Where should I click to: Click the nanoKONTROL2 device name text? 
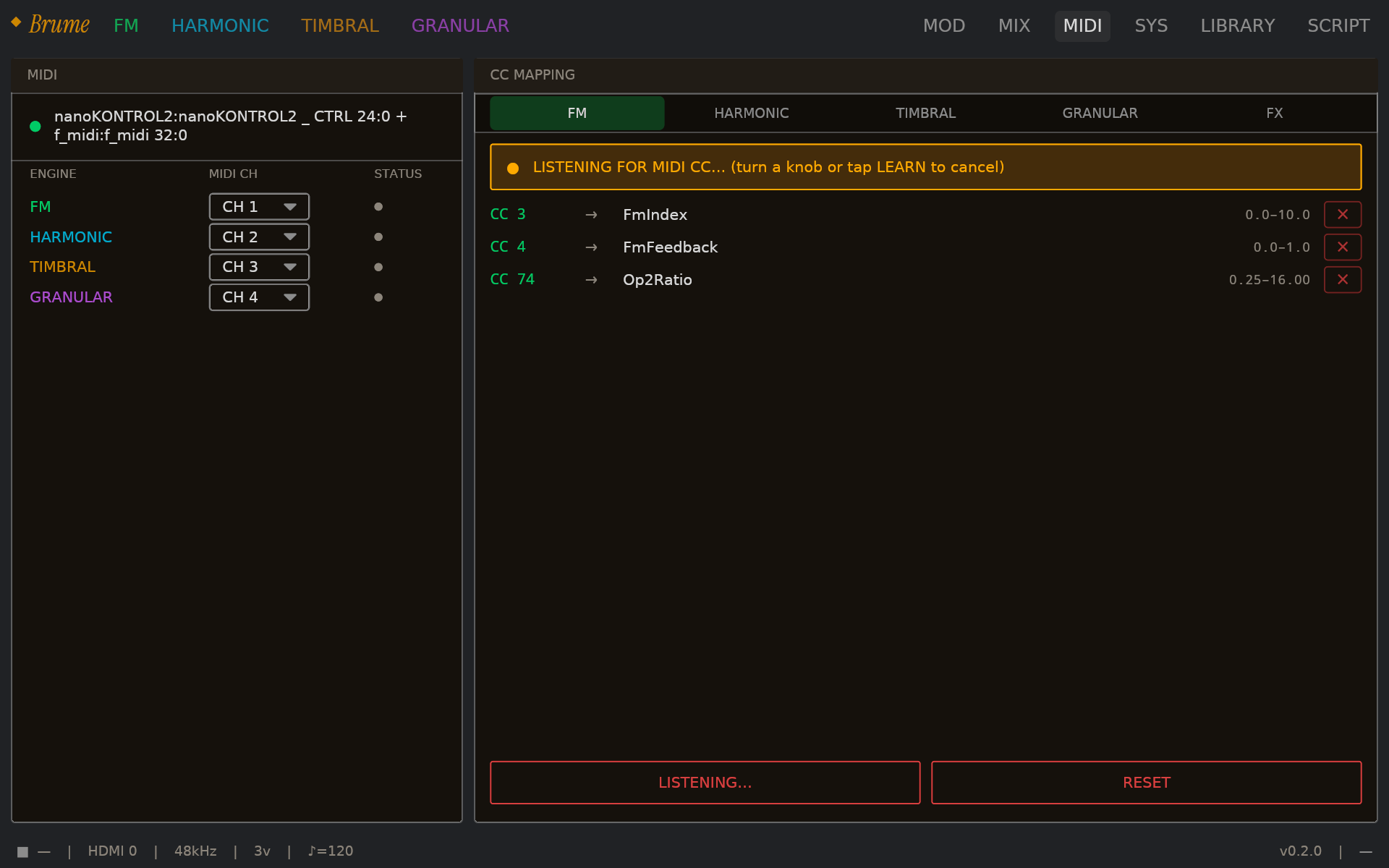click(x=230, y=126)
